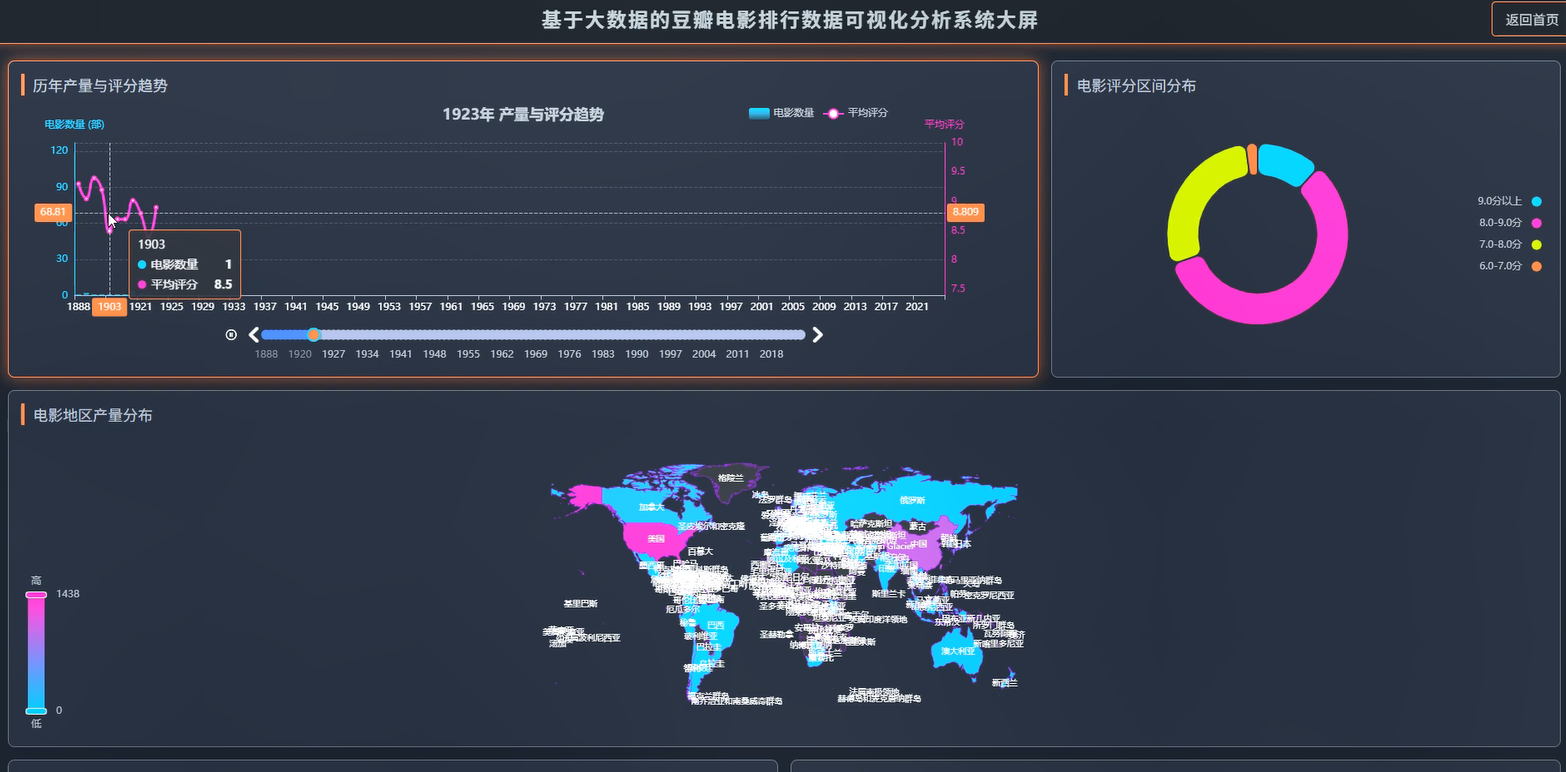
Task: Select 格陵兰 region on the world map
Action: tap(731, 478)
